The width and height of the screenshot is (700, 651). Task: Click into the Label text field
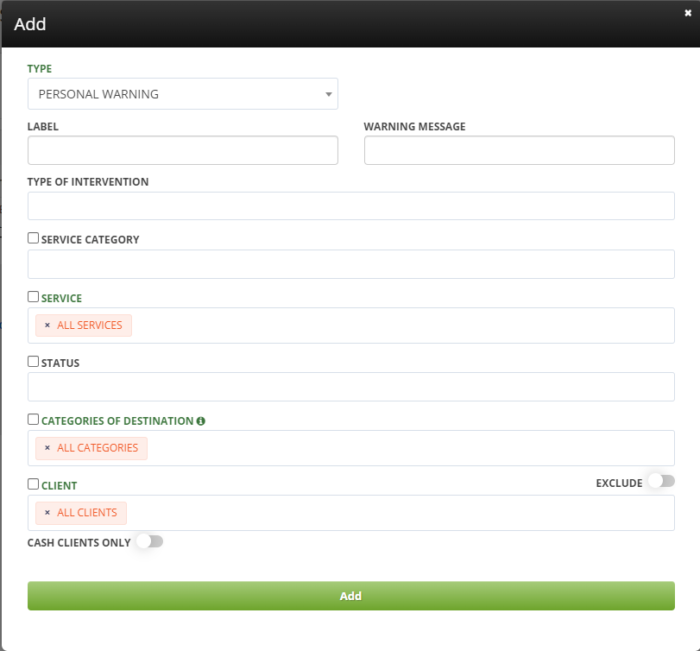[182, 151]
